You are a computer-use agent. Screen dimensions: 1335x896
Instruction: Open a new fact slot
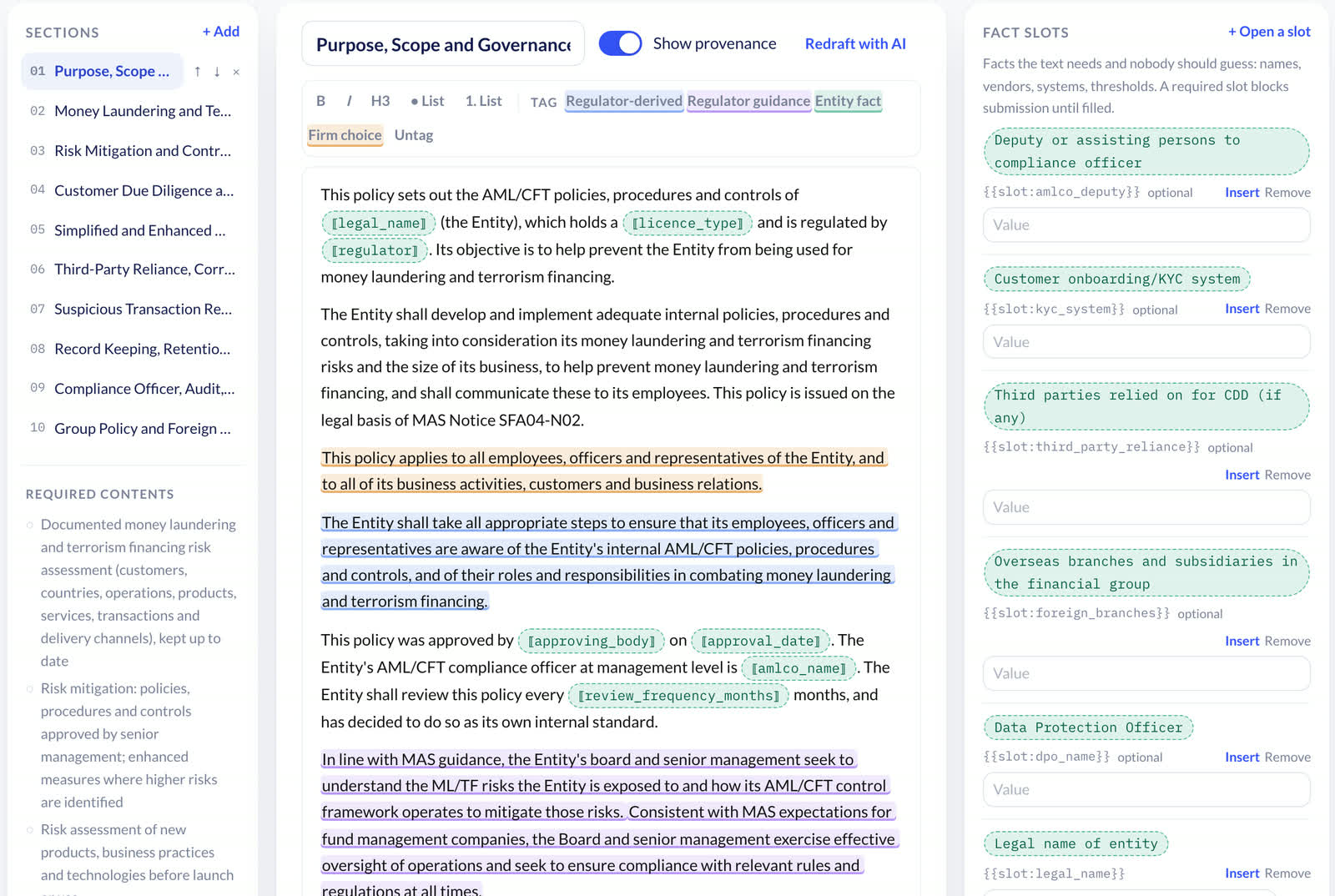1269,32
